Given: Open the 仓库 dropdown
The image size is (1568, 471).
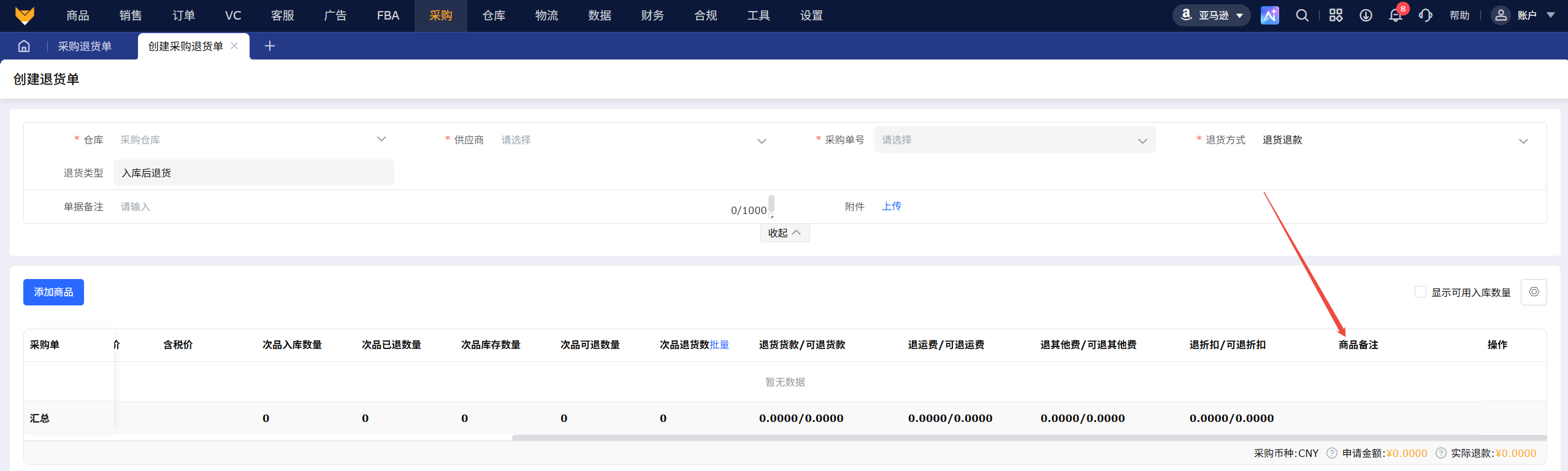Looking at the screenshot, I should tap(253, 140).
